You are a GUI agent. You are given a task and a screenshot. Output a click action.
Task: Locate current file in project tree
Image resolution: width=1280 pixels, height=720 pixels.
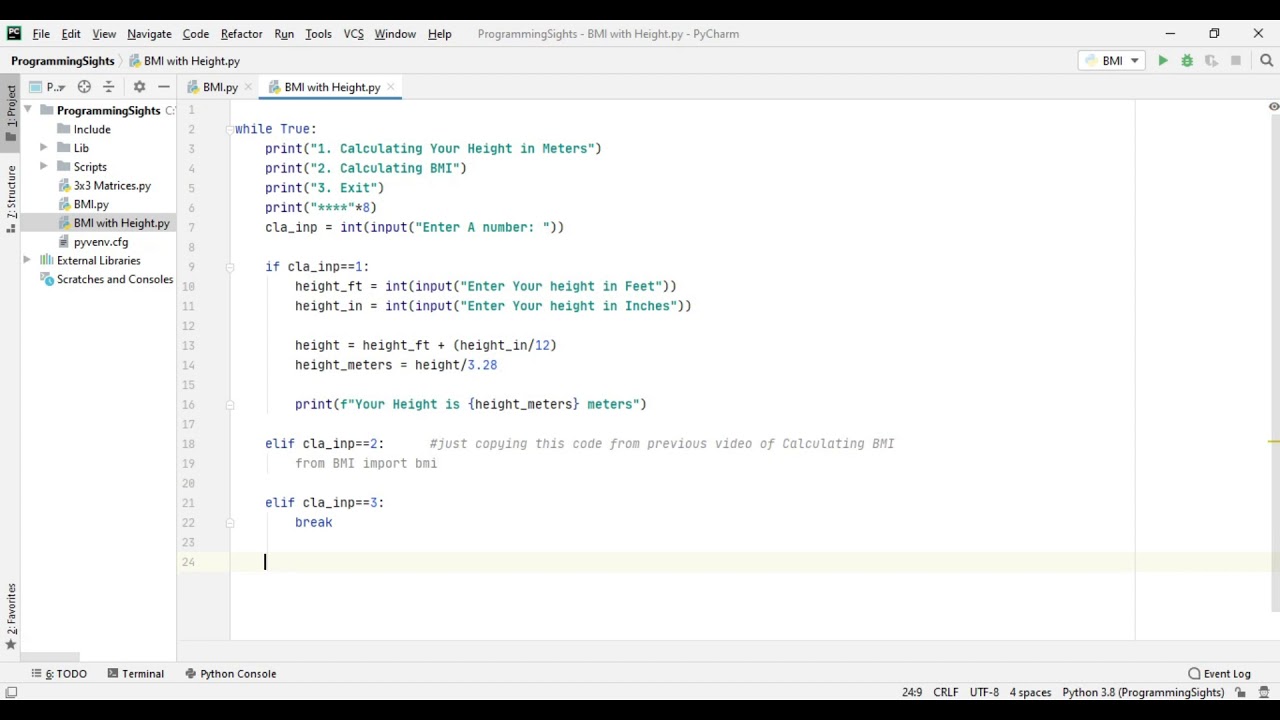click(84, 87)
